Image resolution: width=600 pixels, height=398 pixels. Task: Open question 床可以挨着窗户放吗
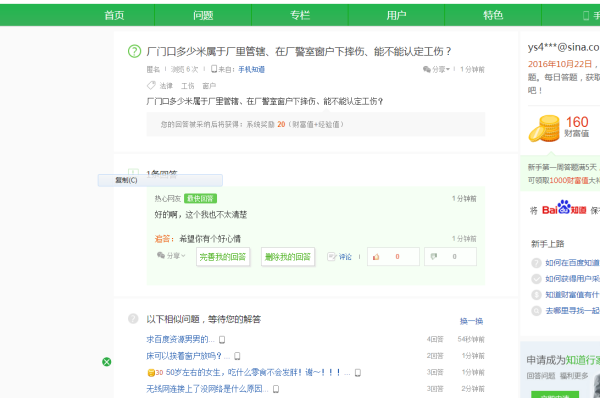click(x=188, y=356)
